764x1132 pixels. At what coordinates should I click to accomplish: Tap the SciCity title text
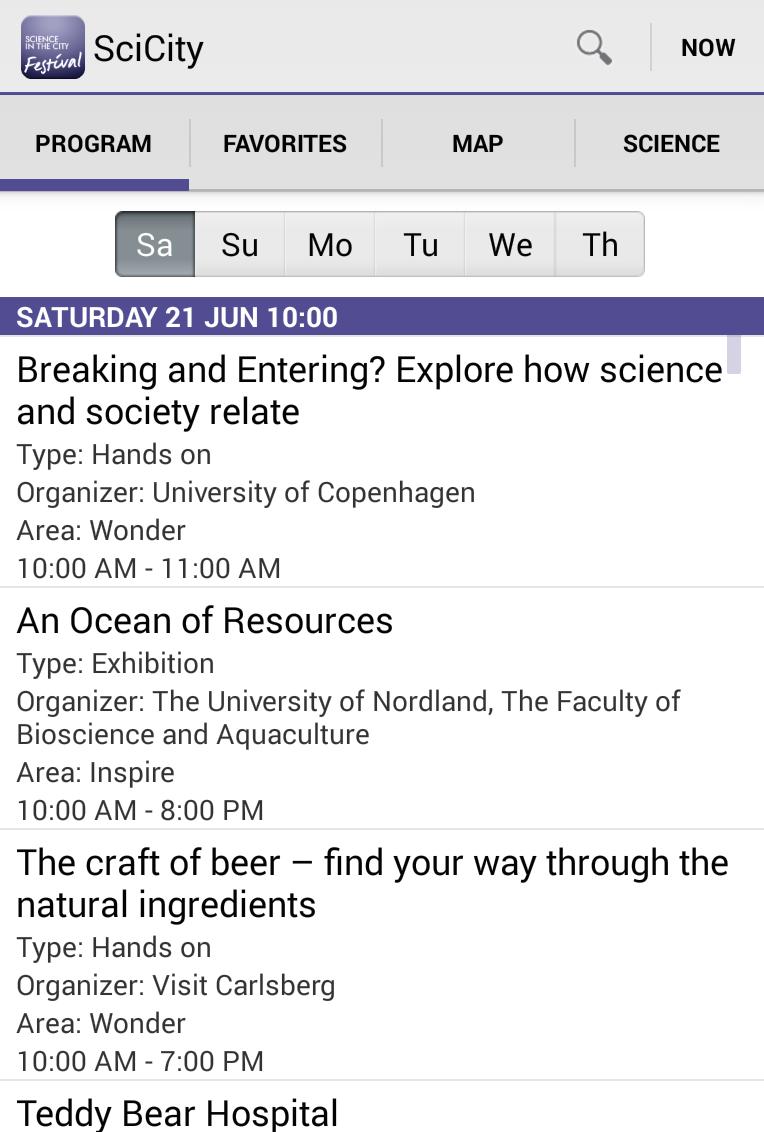[148, 48]
